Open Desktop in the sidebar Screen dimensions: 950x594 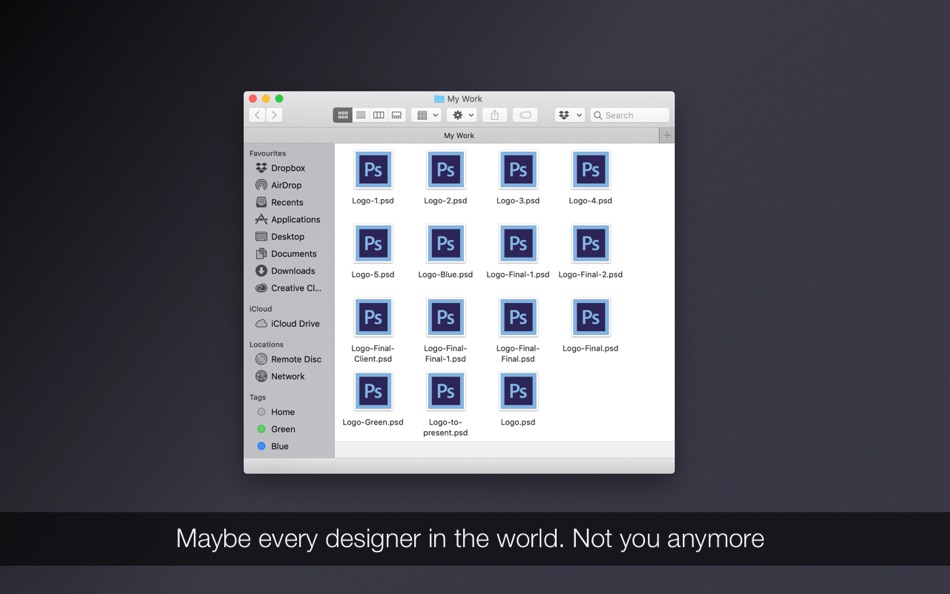tap(288, 236)
